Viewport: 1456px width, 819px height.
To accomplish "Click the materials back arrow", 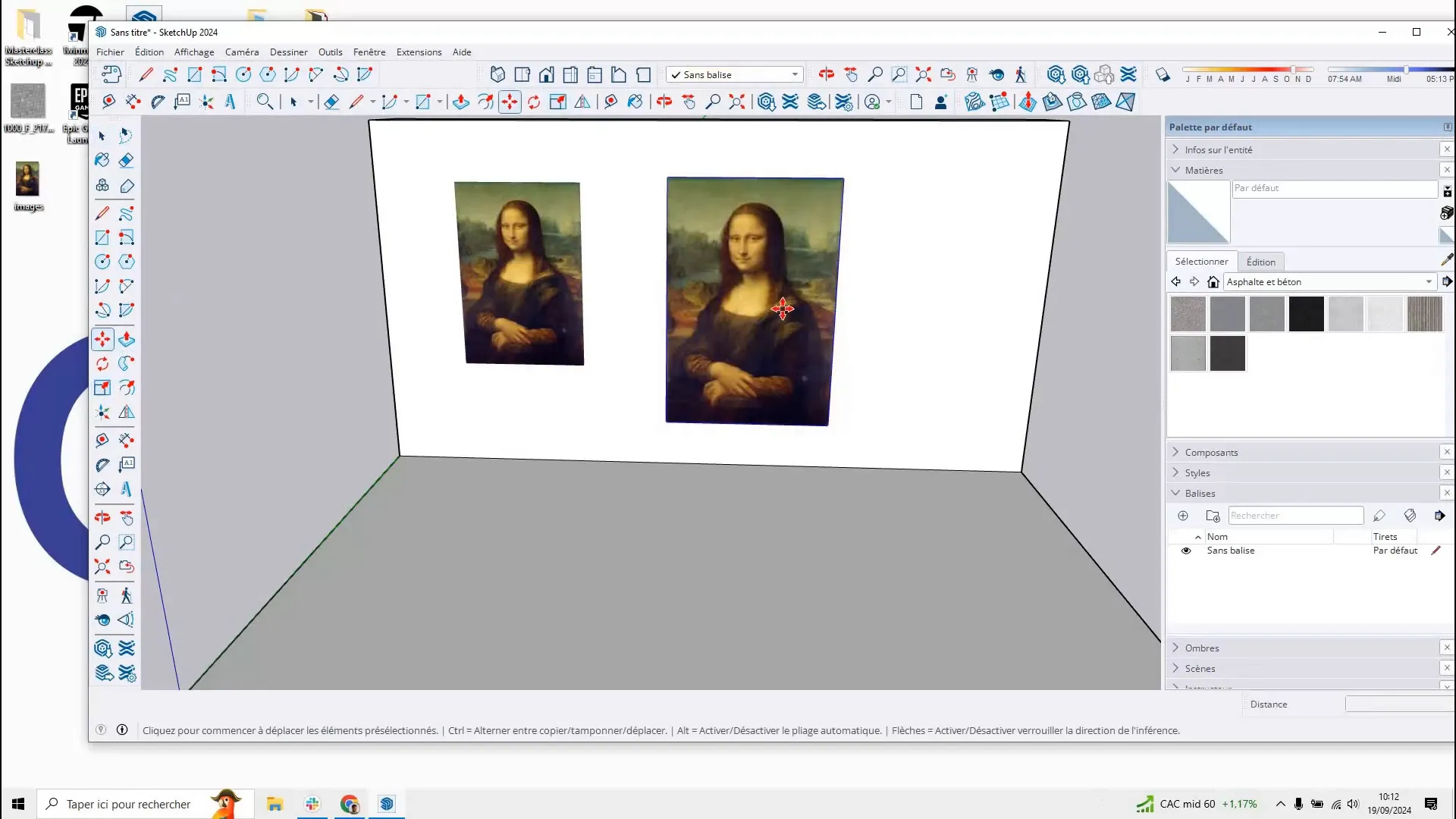I will 1175,281.
